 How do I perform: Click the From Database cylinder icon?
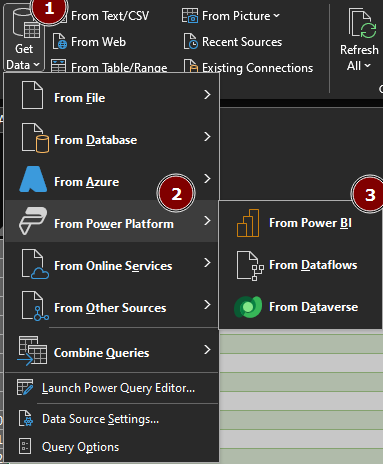pos(35,138)
